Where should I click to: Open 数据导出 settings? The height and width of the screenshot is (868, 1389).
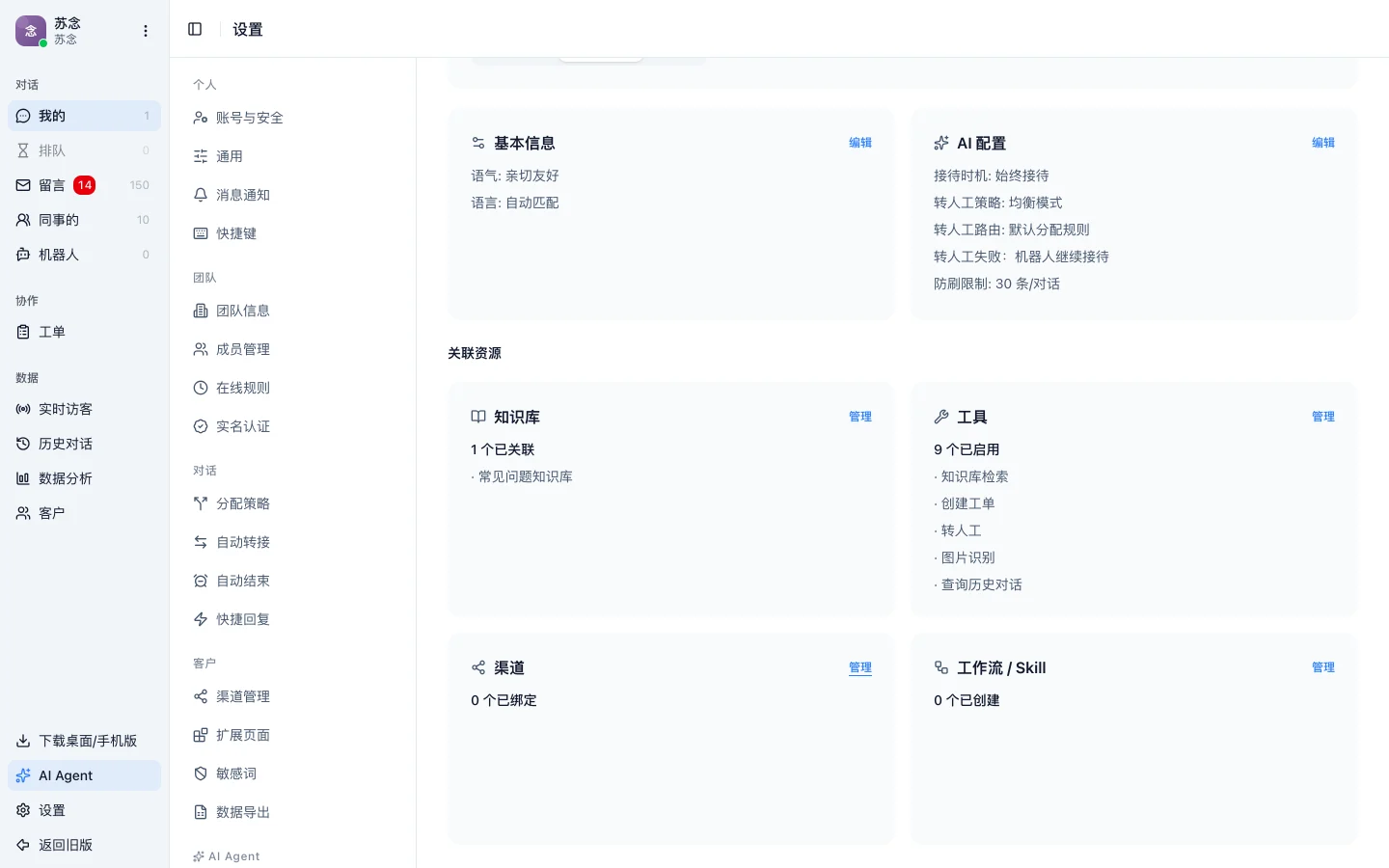pos(292,812)
